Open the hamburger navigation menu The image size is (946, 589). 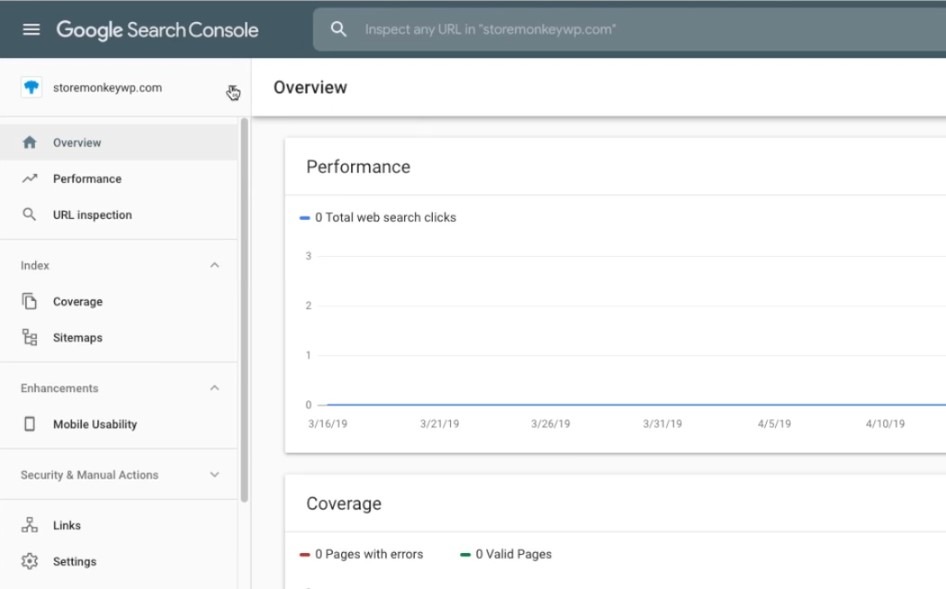31,29
